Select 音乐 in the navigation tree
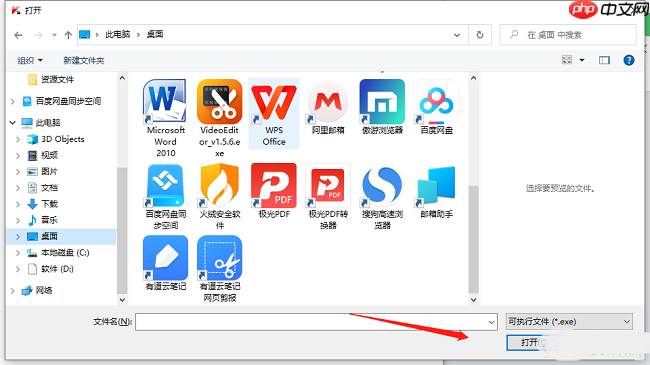 pos(49,220)
